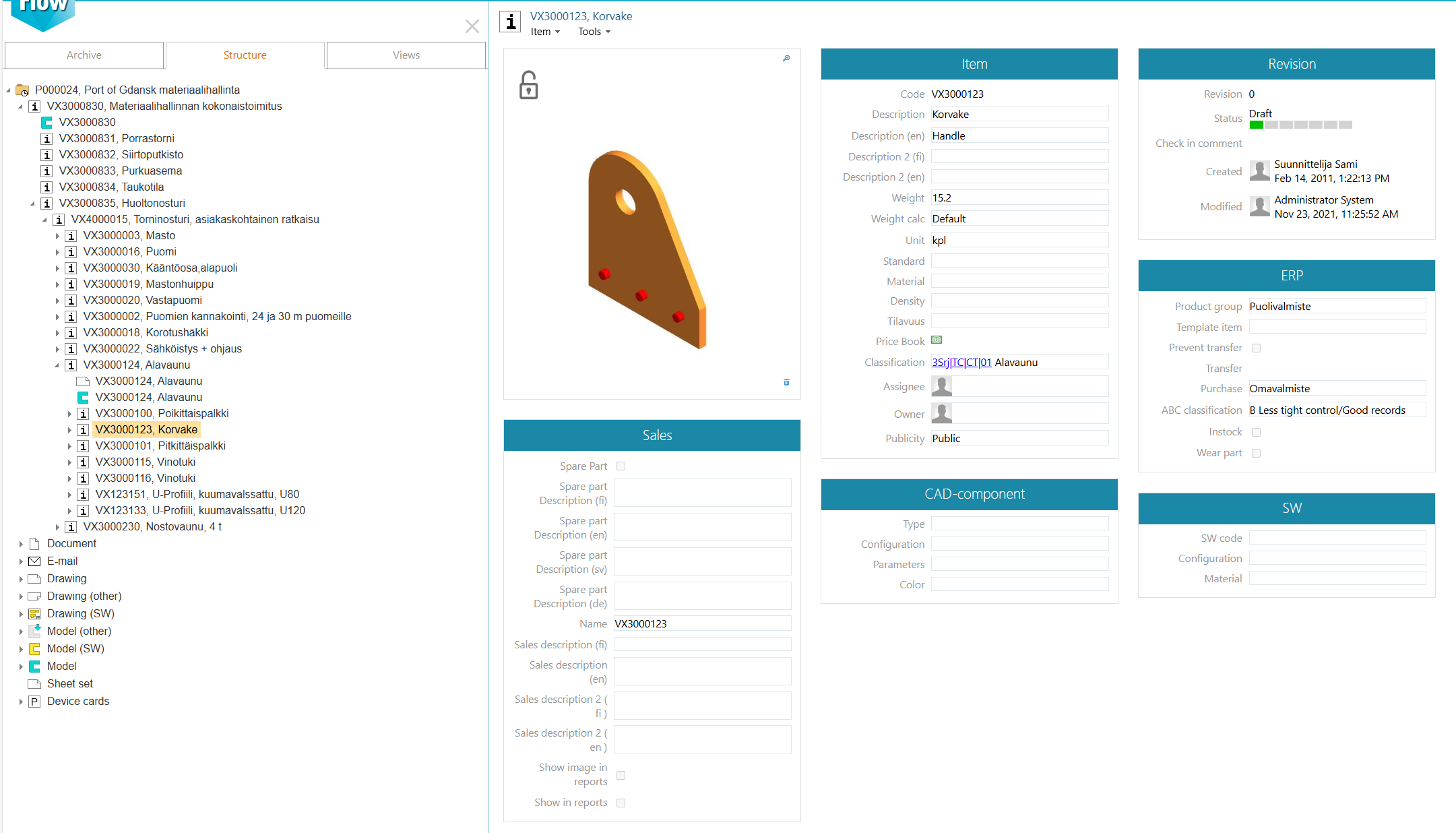Select VX3000101 Pitkittäispalkki in the tree
This screenshot has height=833, width=1456.
tap(160, 445)
